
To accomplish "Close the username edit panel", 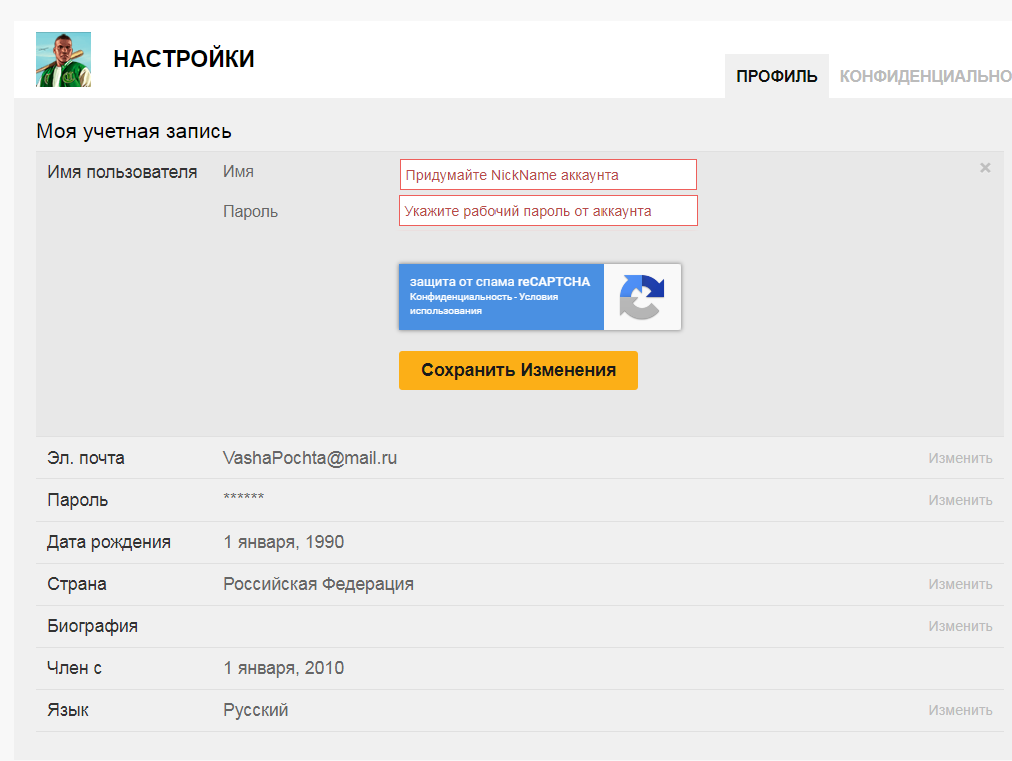I will [x=985, y=168].
